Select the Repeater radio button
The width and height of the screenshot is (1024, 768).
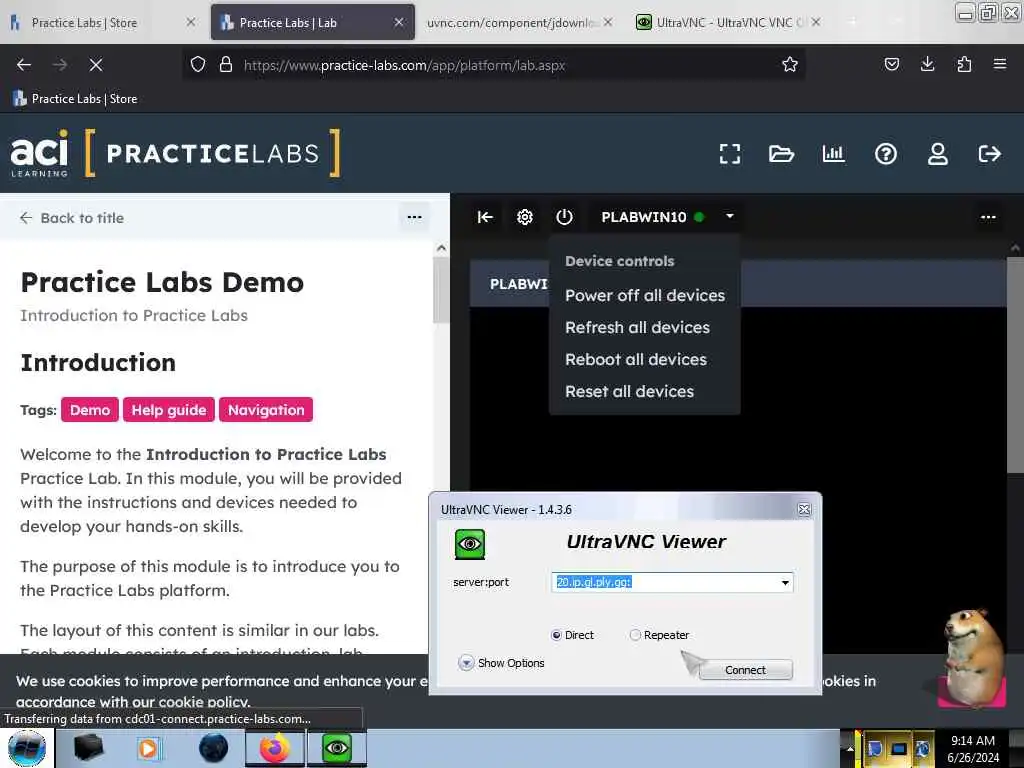(x=635, y=635)
